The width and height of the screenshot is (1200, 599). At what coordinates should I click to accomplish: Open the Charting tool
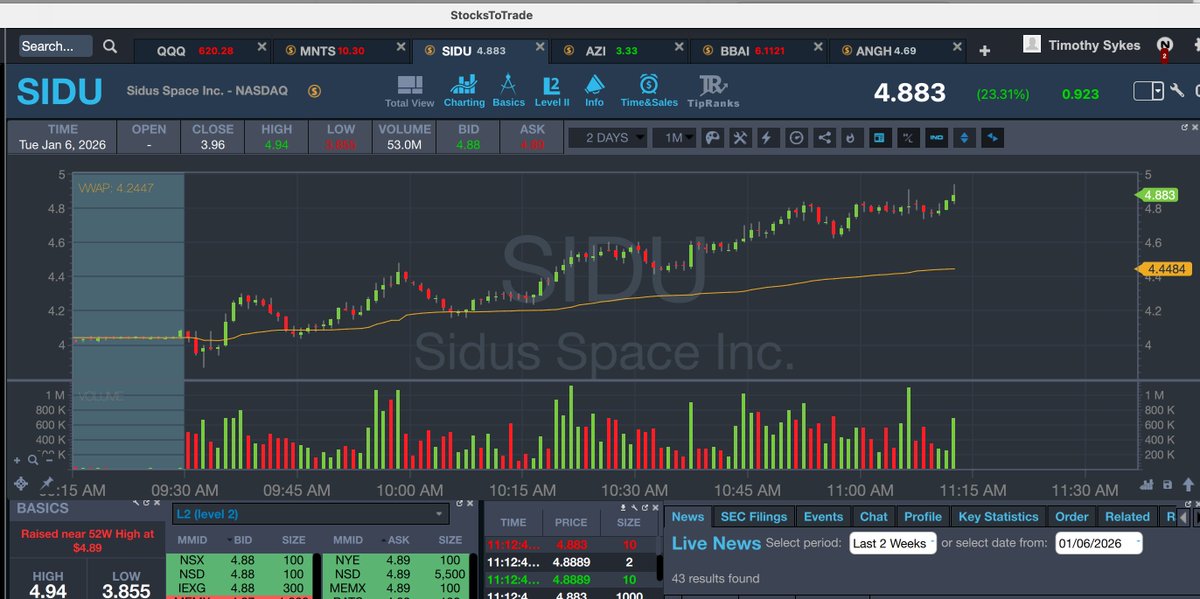(464, 91)
